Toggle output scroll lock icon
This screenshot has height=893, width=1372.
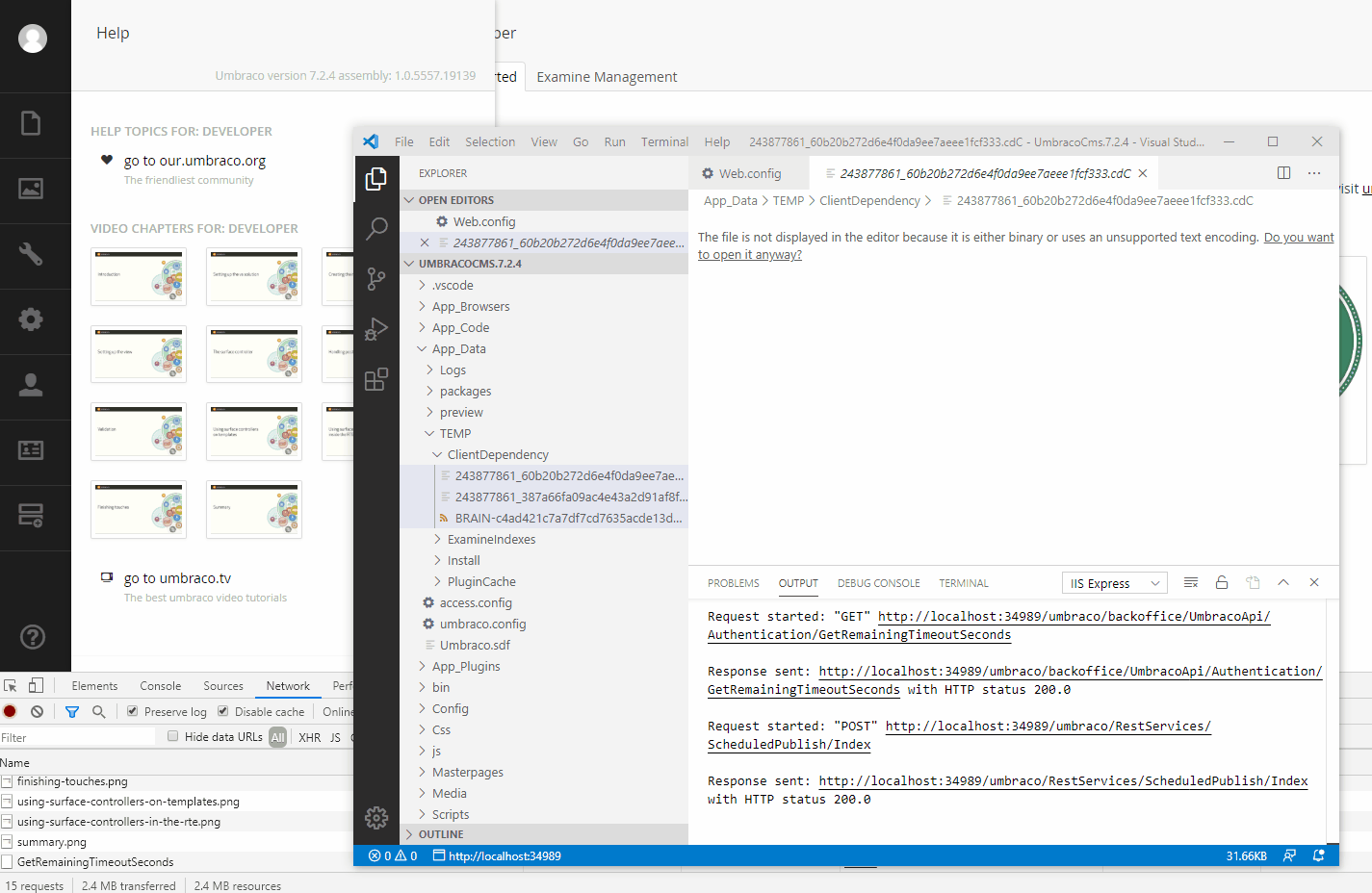tap(1222, 583)
